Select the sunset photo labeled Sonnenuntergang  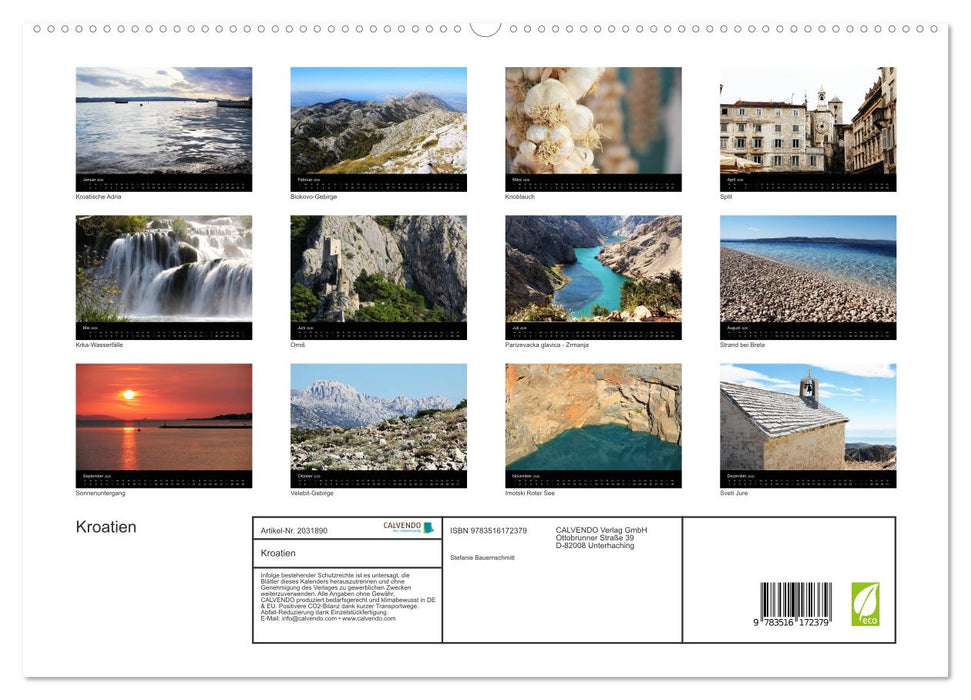coord(164,420)
